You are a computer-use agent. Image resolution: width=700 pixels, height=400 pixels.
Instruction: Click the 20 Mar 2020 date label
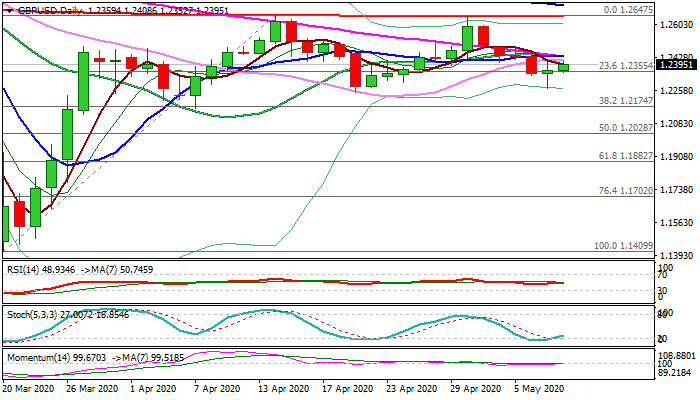[30, 389]
